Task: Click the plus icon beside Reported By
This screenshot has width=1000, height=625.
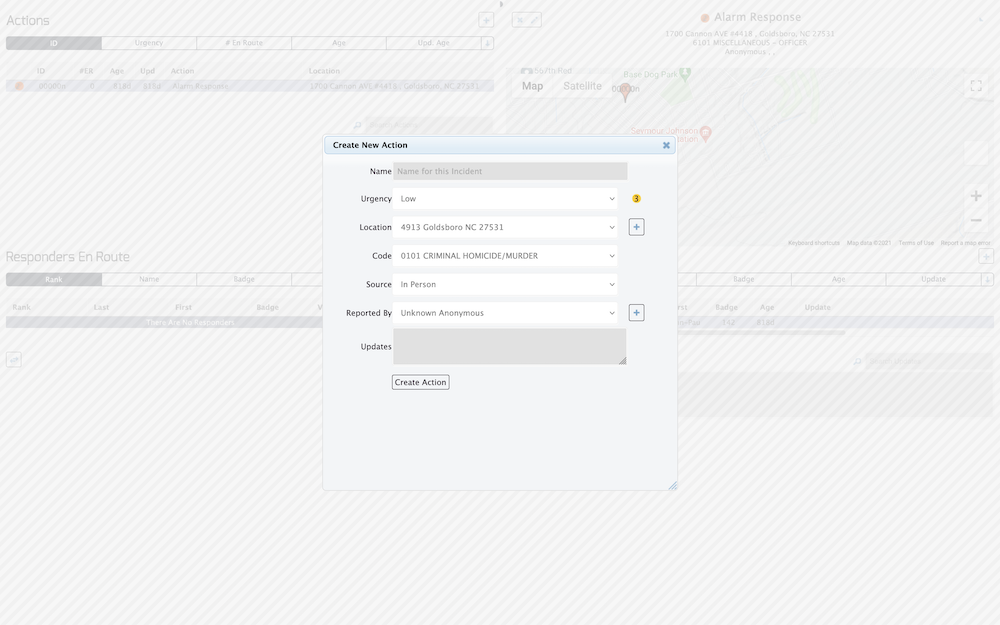Action: point(636,313)
